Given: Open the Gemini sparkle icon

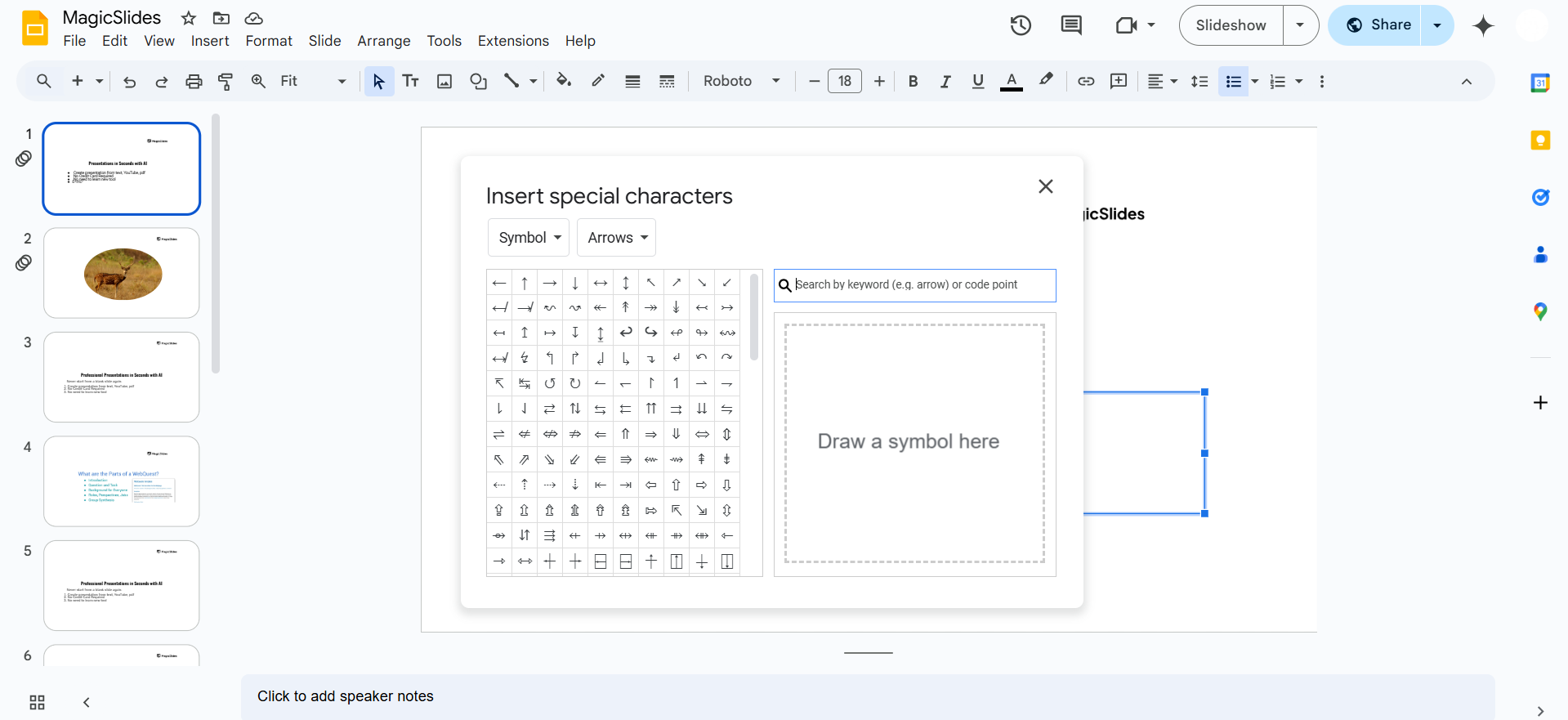Looking at the screenshot, I should (1482, 25).
